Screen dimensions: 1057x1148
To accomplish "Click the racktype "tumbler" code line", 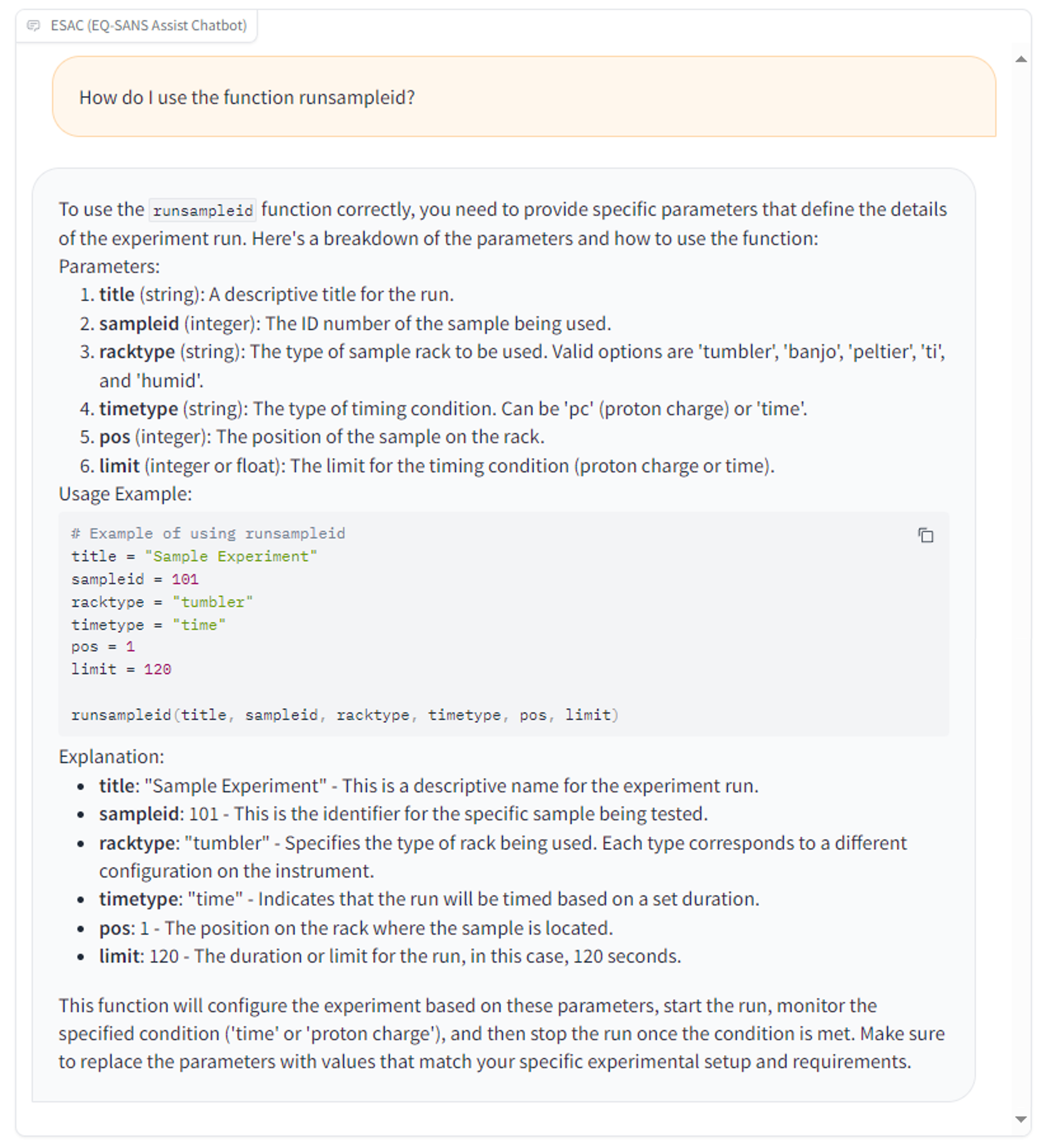I will [162, 602].
